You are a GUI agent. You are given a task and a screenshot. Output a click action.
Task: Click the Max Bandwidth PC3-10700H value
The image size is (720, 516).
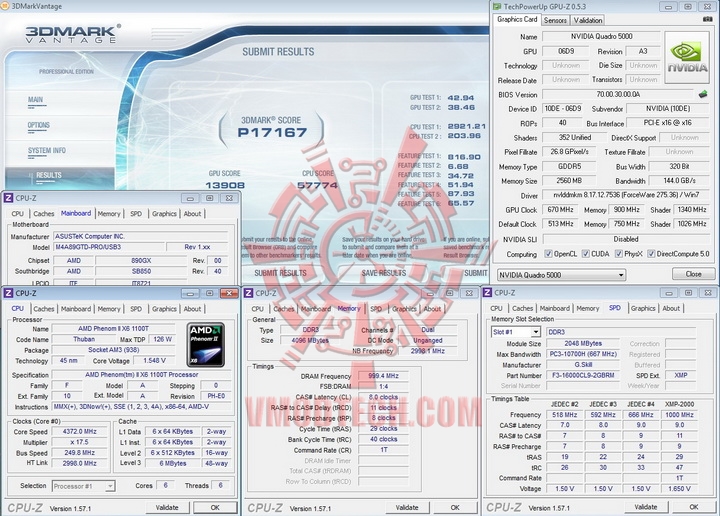[583, 354]
